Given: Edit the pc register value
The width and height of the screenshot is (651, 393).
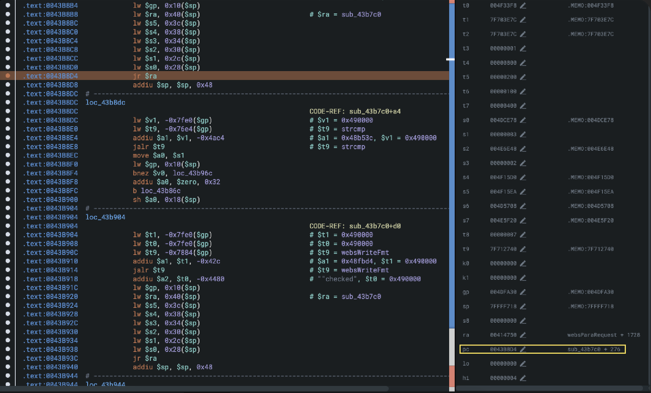Looking at the screenshot, I should 523,349.
